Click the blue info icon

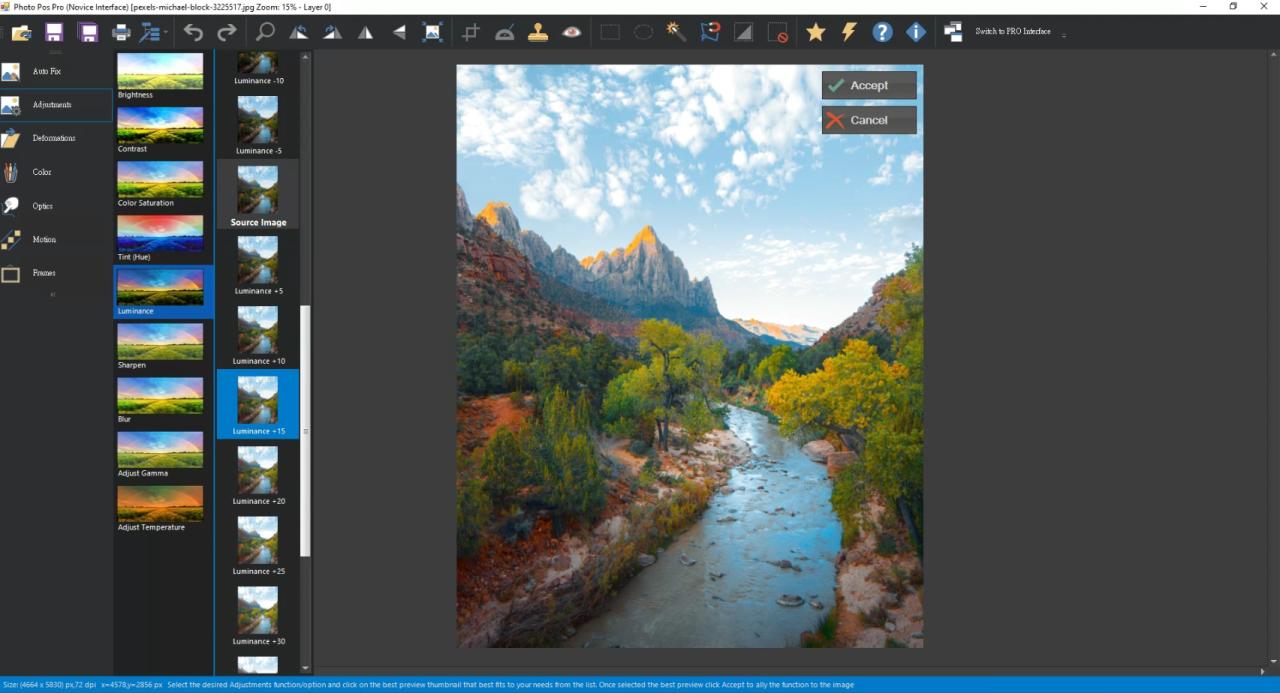[916, 32]
